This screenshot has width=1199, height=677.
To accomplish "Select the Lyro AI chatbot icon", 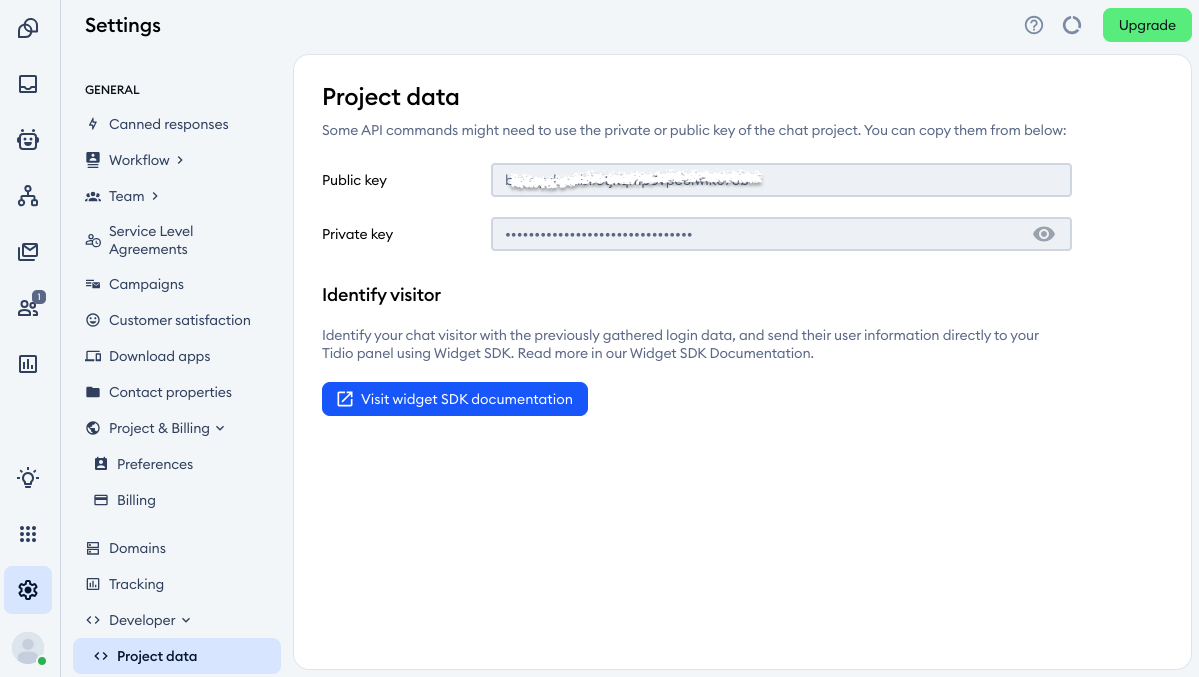I will point(28,140).
